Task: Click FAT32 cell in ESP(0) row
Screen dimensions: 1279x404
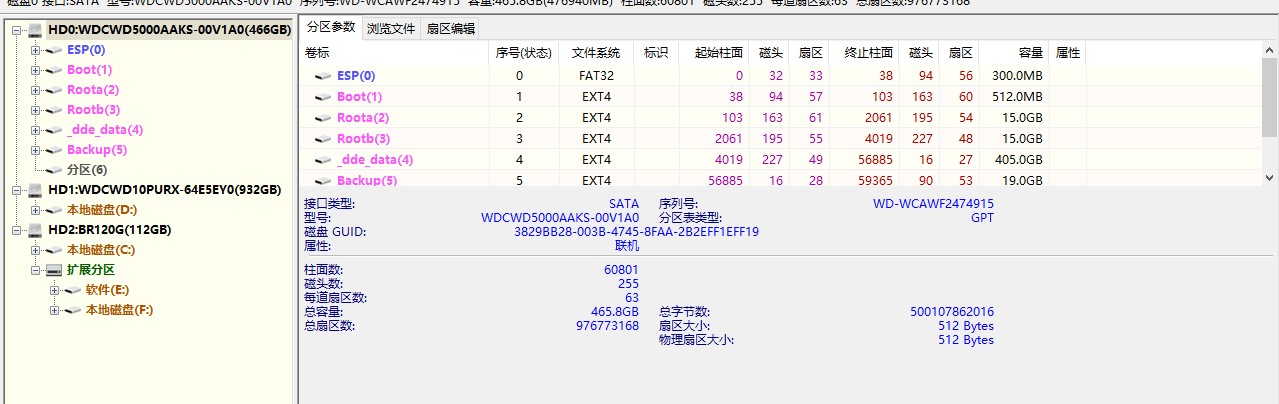Action: [596, 76]
